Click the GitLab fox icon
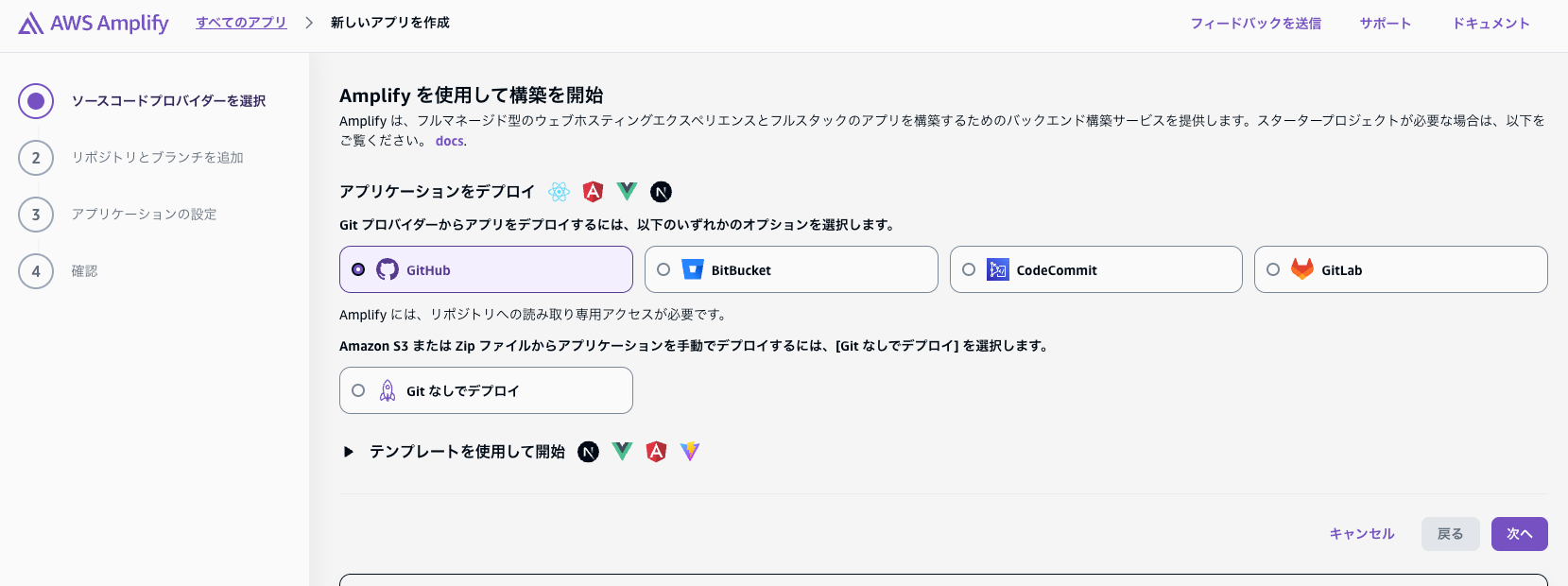This screenshot has width=1568, height=586. coord(1302,269)
